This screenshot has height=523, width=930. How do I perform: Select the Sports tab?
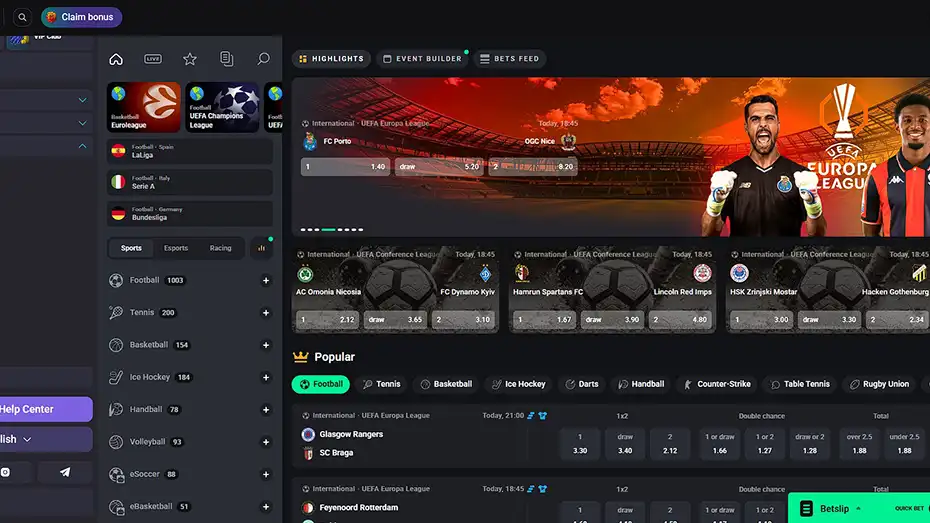tap(131, 248)
